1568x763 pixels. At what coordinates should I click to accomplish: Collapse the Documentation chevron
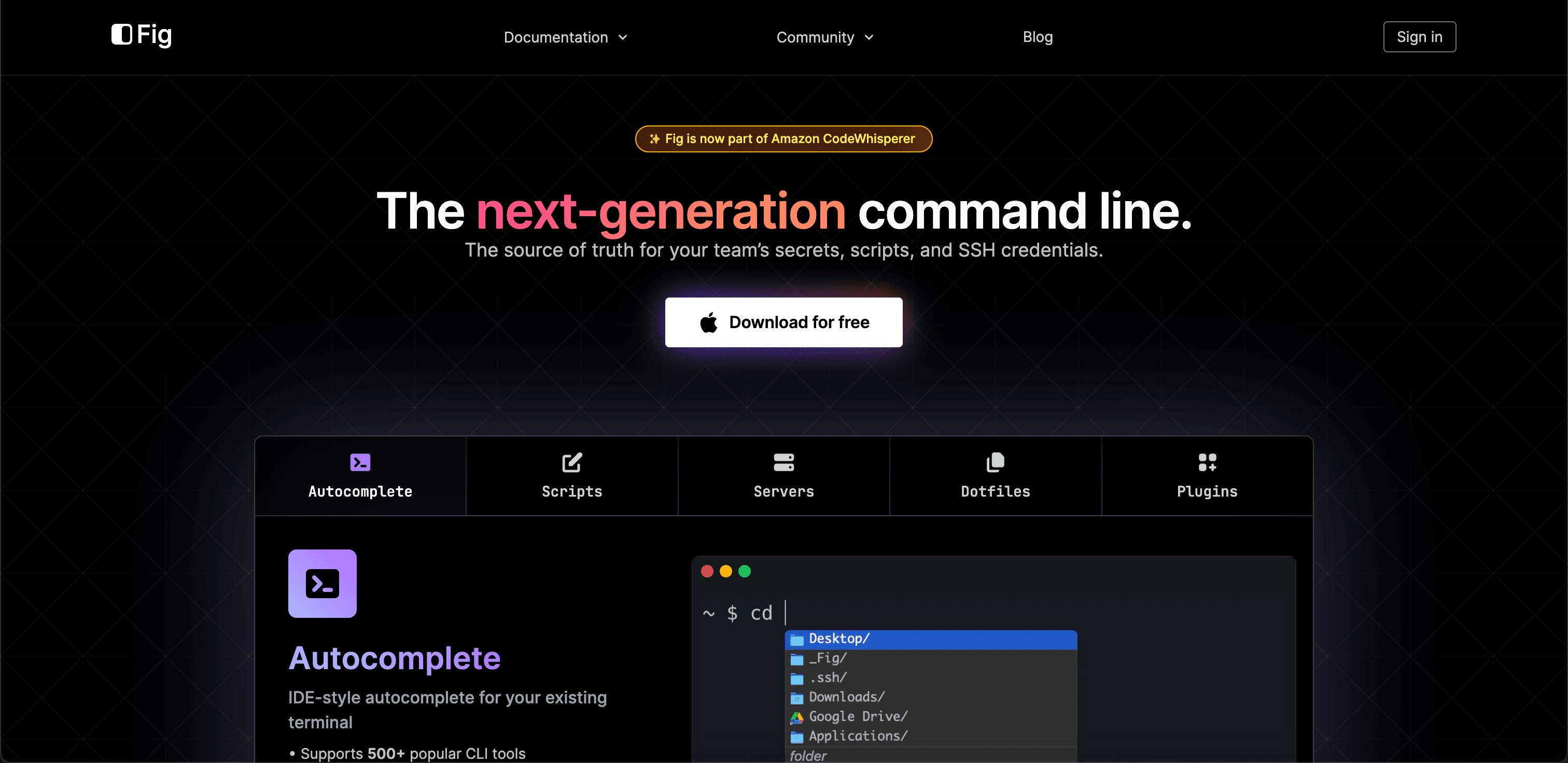pos(623,37)
